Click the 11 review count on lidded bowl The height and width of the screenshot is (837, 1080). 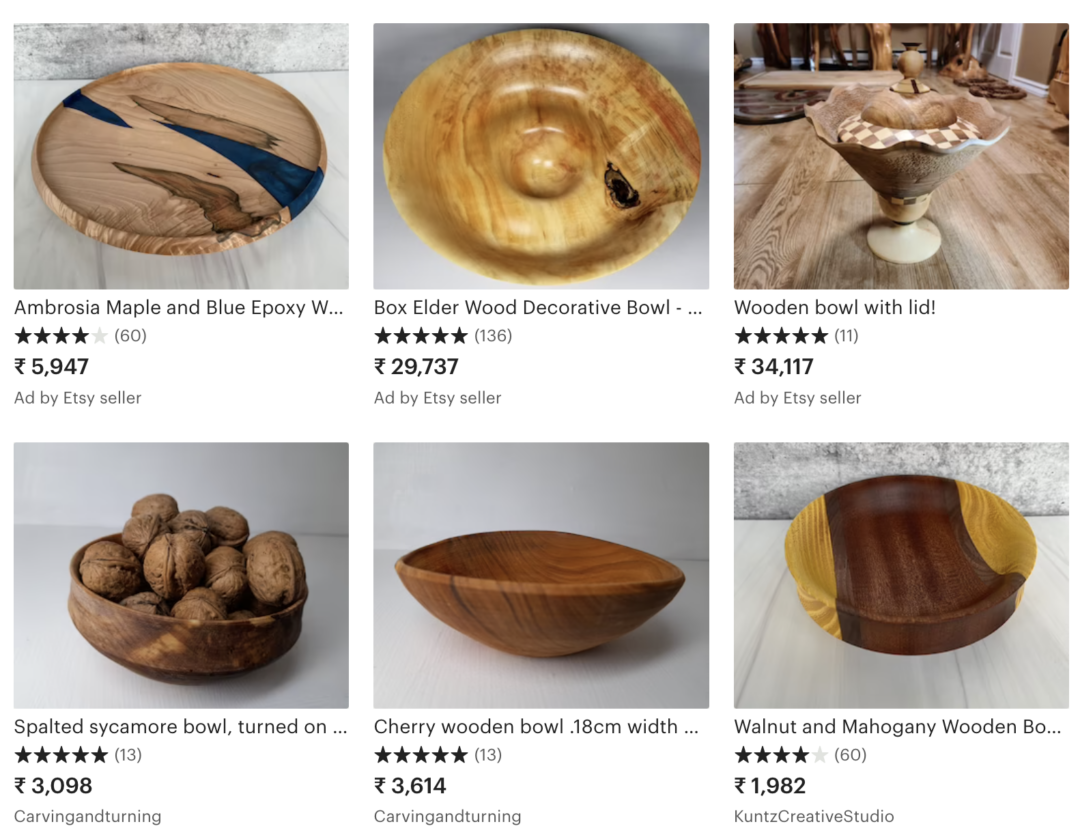(846, 336)
